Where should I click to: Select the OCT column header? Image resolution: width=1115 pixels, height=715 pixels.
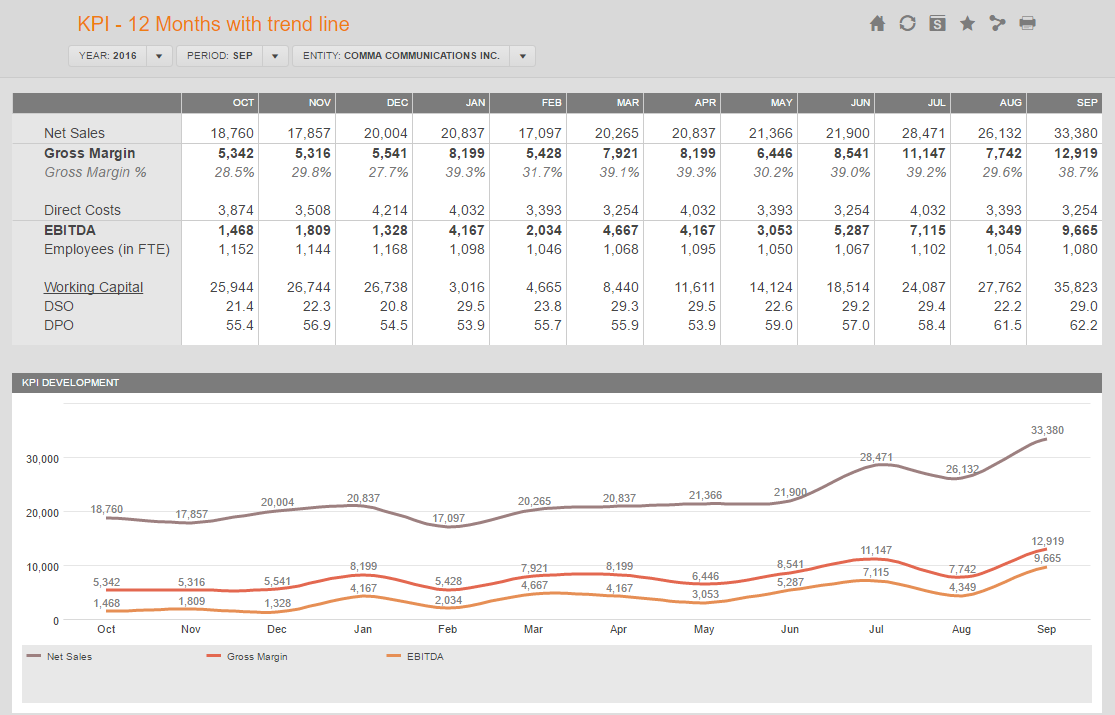point(220,103)
